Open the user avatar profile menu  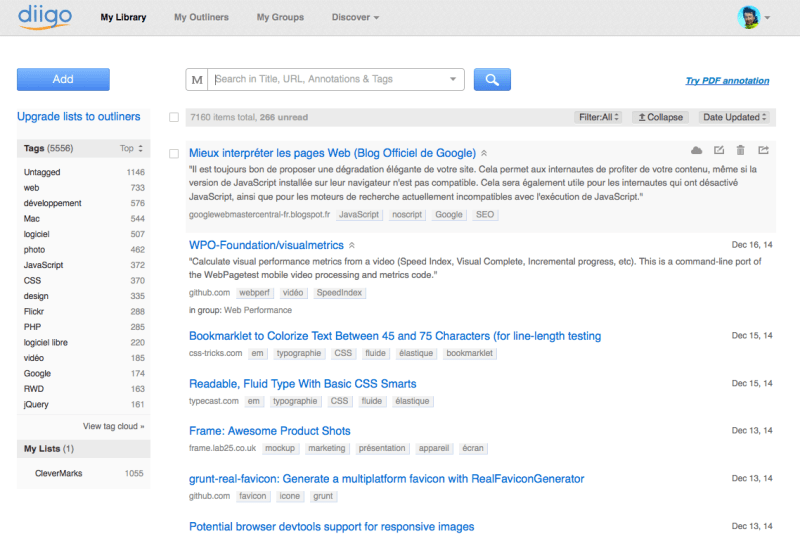[x=748, y=17]
